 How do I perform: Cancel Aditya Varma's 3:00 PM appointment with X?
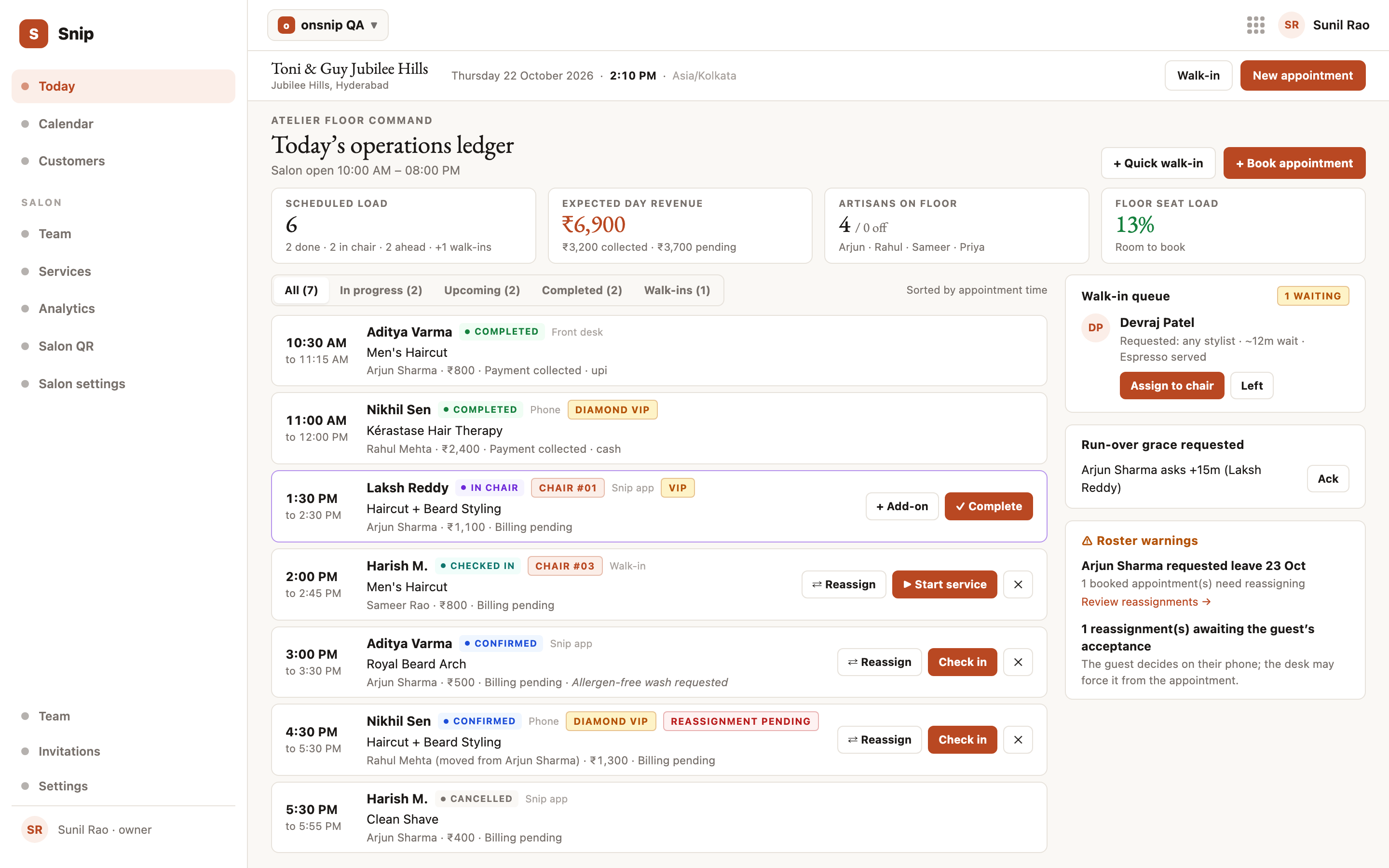click(1018, 662)
